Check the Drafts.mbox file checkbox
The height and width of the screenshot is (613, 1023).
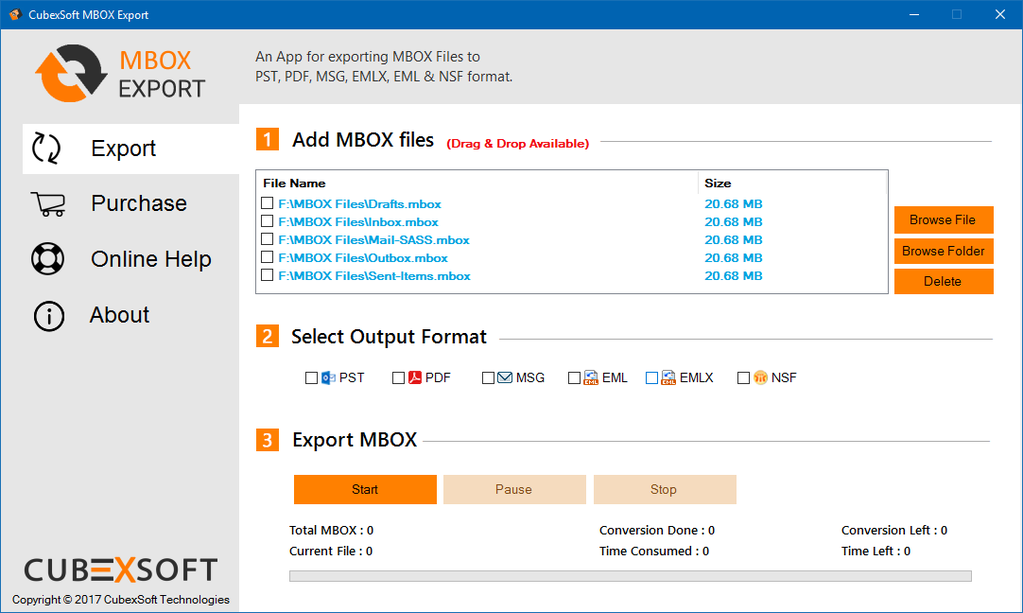(x=267, y=203)
